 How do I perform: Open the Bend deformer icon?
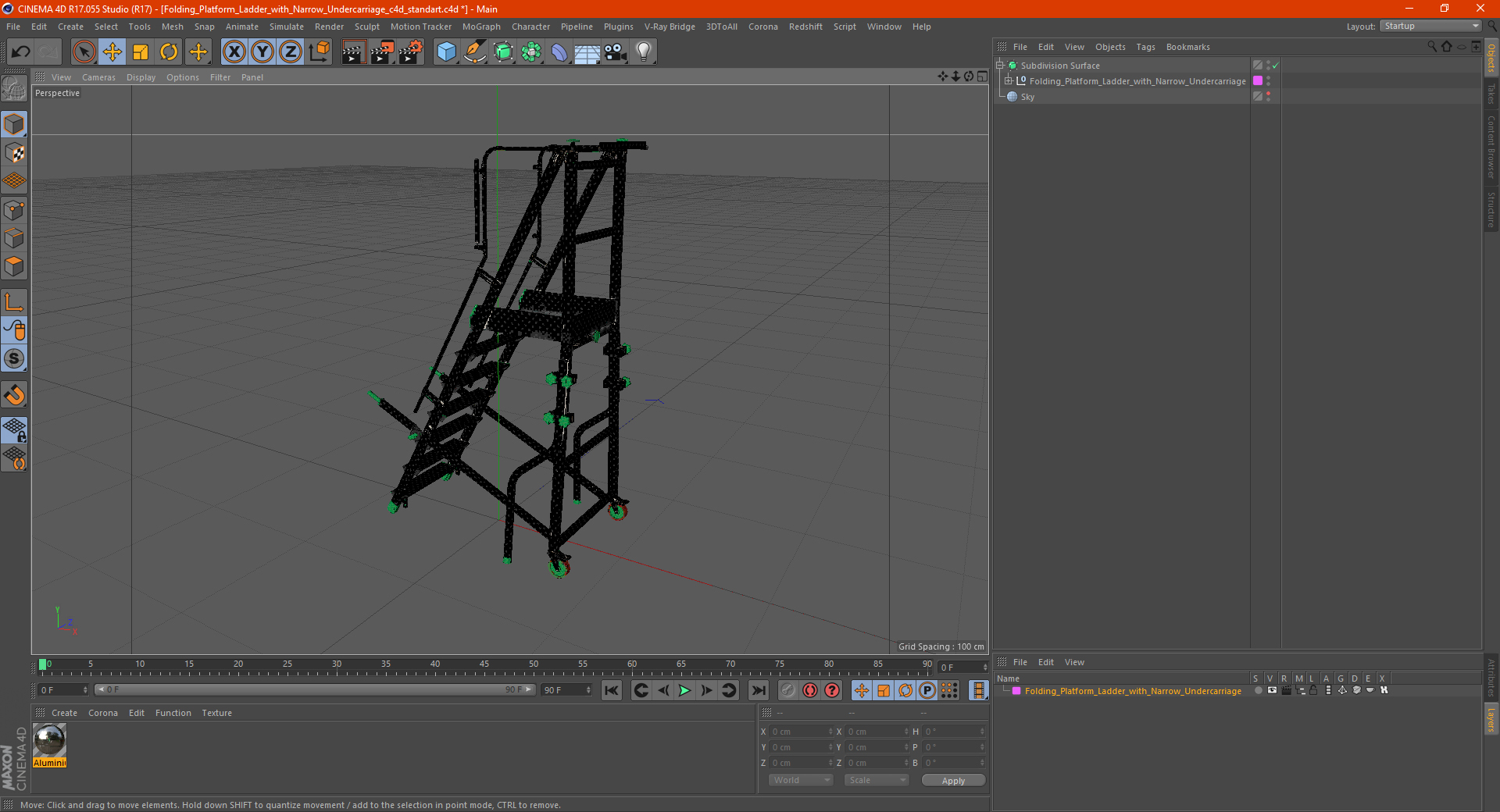coord(559,52)
